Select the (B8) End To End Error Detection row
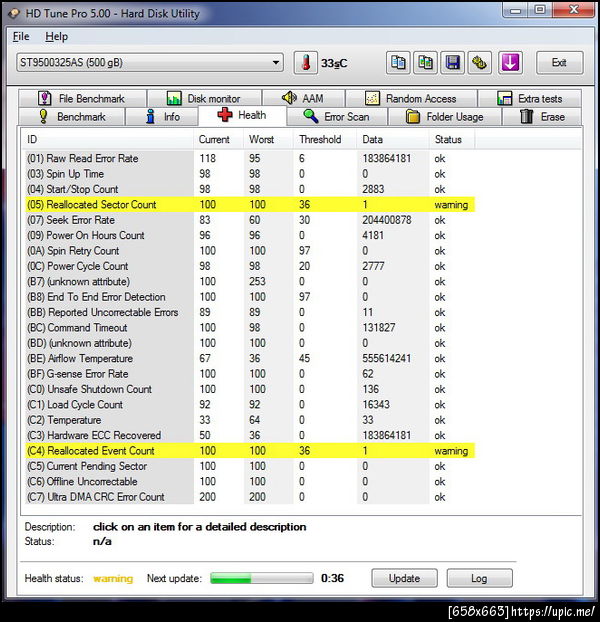Image resolution: width=600 pixels, height=622 pixels. [x=250, y=297]
